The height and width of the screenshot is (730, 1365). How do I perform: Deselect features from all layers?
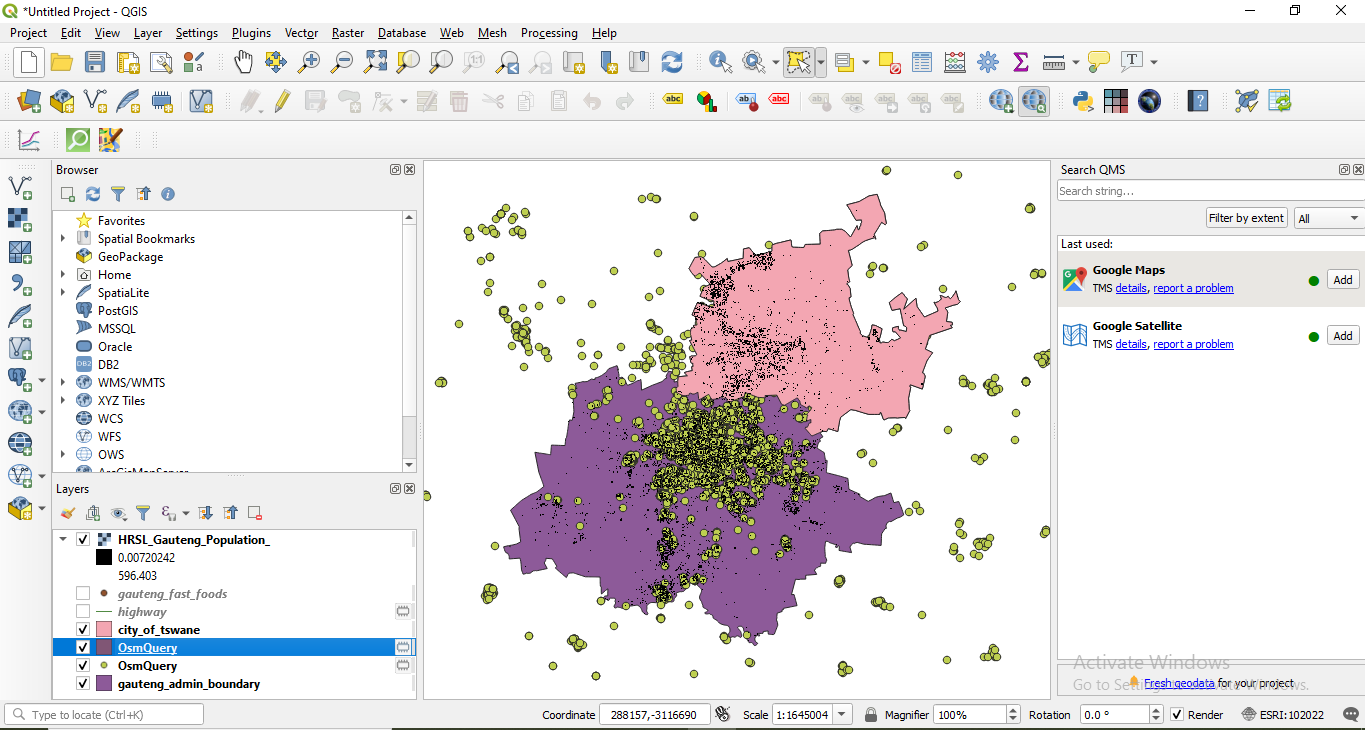tap(889, 62)
